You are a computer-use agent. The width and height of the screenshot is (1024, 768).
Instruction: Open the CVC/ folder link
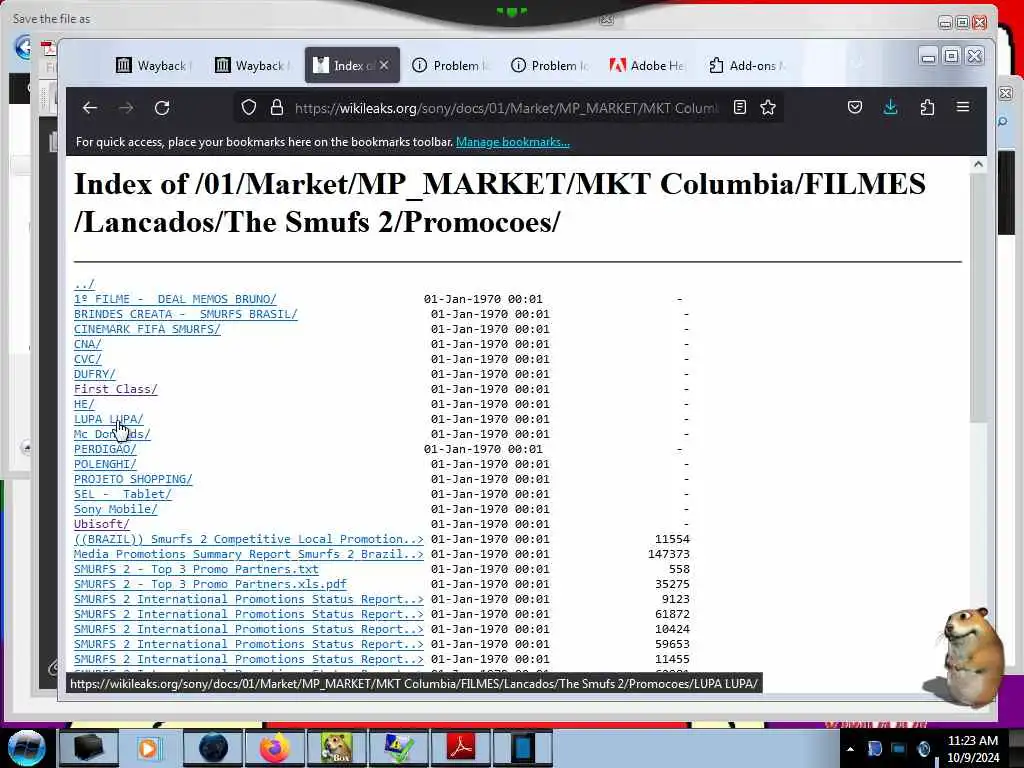(88, 359)
